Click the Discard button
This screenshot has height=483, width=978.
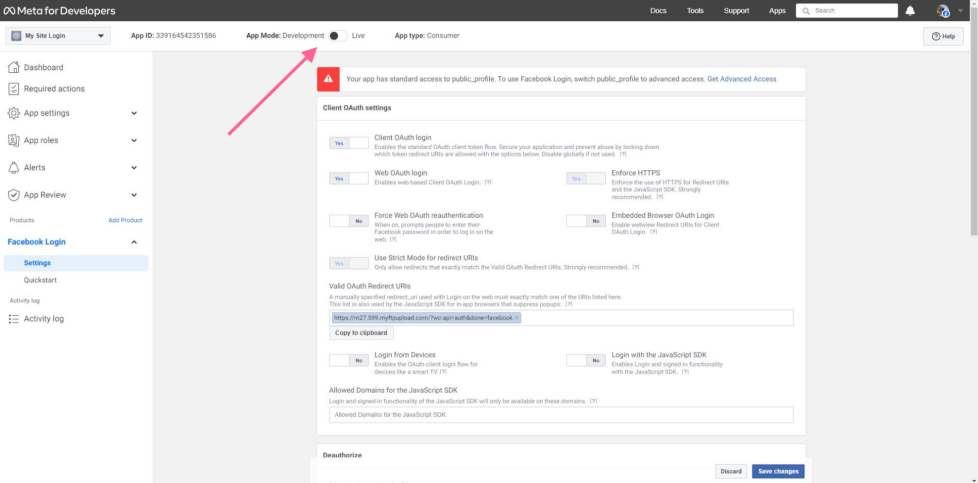tap(731, 471)
